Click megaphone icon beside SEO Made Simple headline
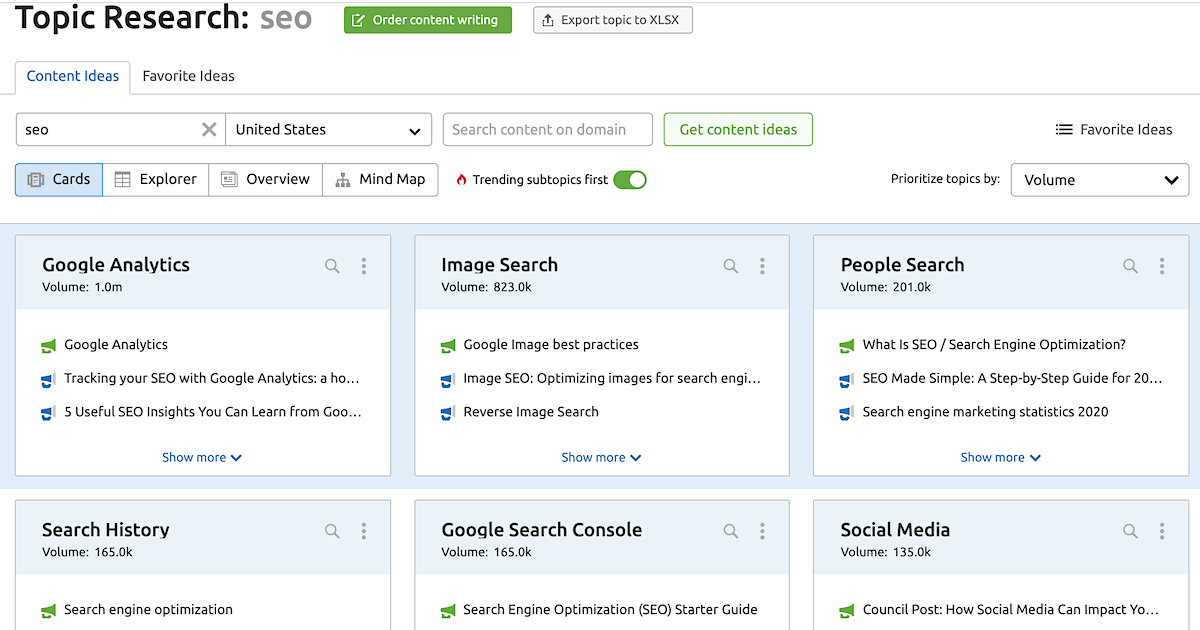The width and height of the screenshot is (1200, 630). click(847, 380)
